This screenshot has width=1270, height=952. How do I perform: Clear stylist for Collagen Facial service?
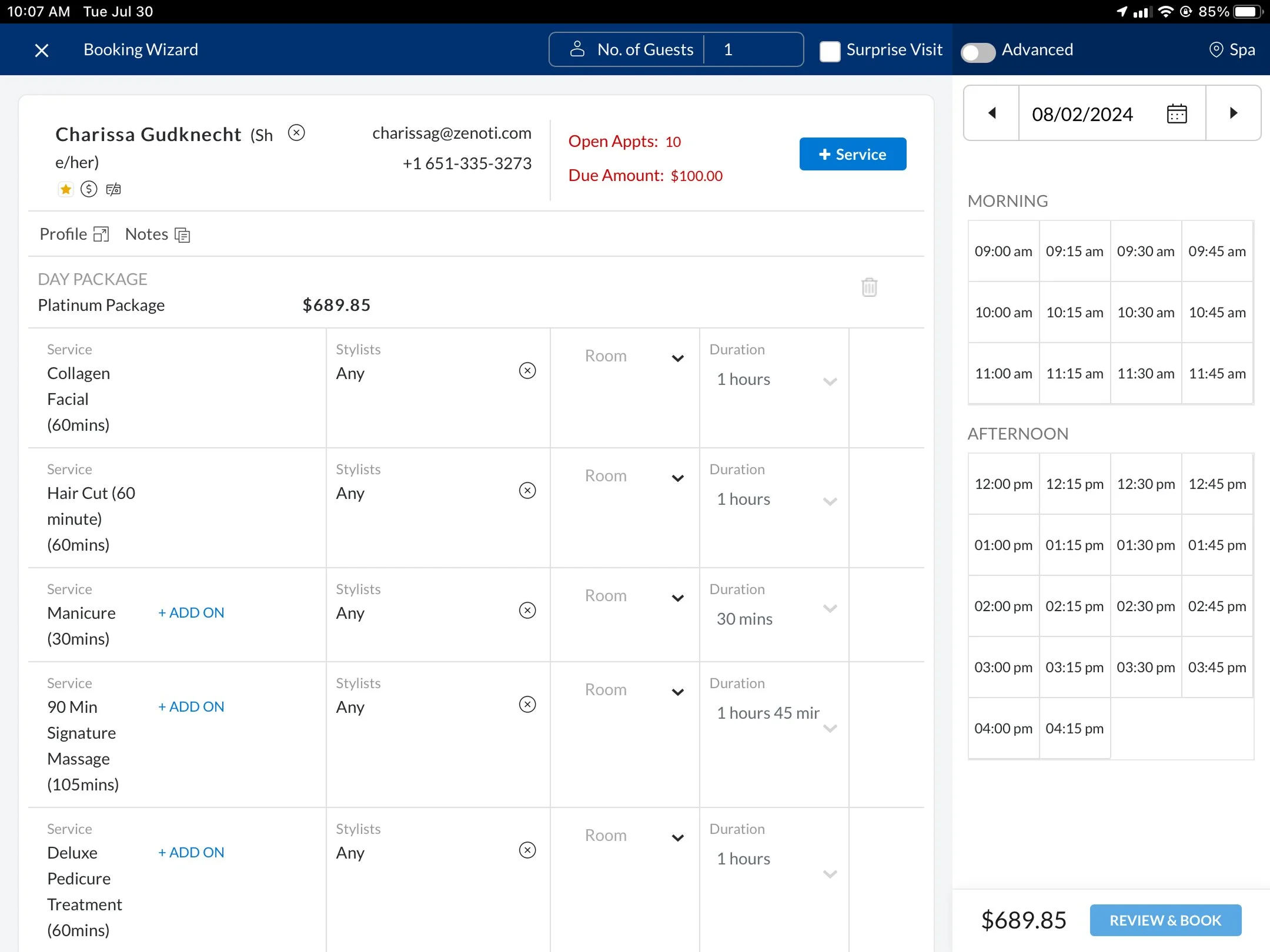[527, 371]
